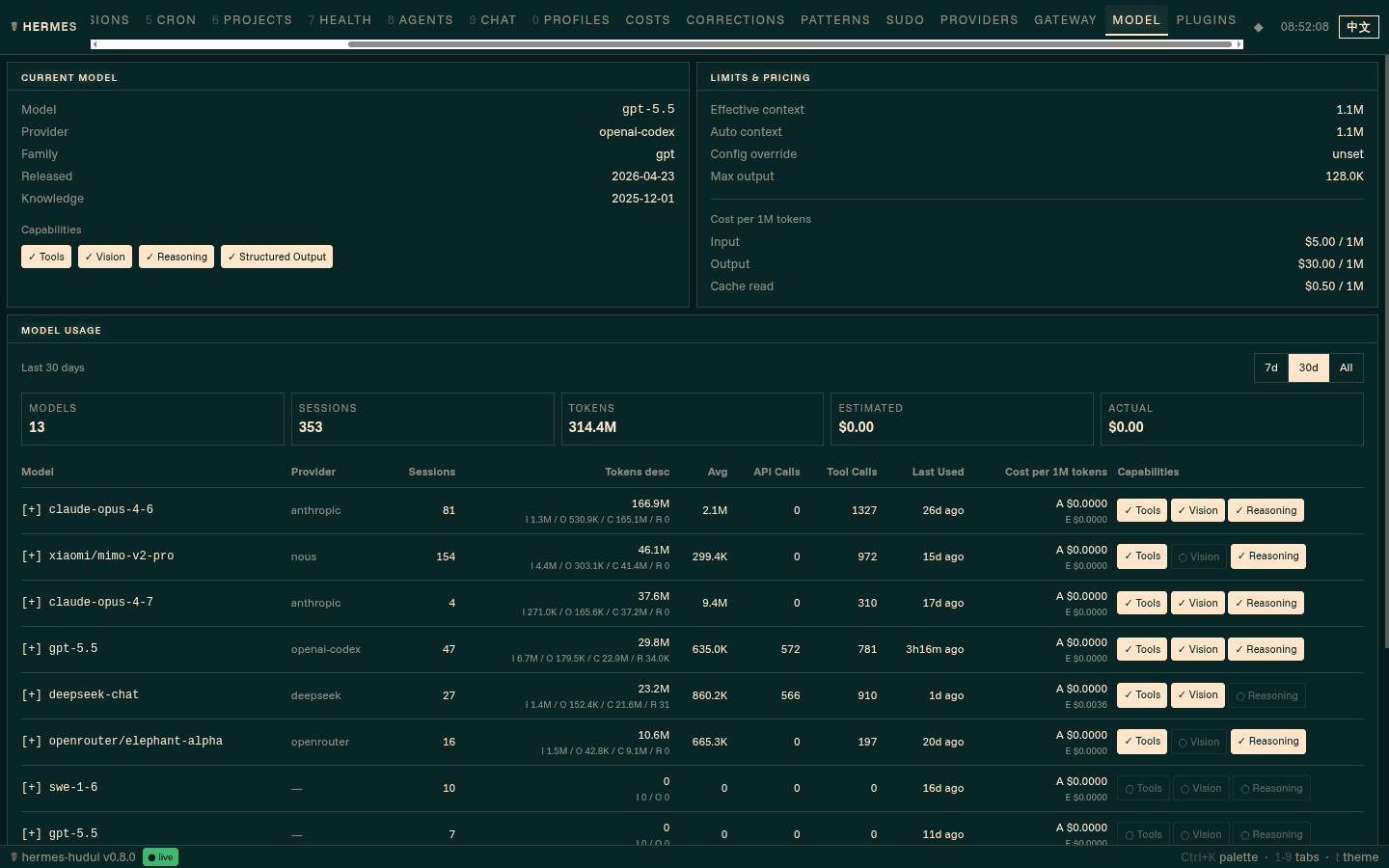Click the Vision capability chip in Current Model

tap(105, 257)
